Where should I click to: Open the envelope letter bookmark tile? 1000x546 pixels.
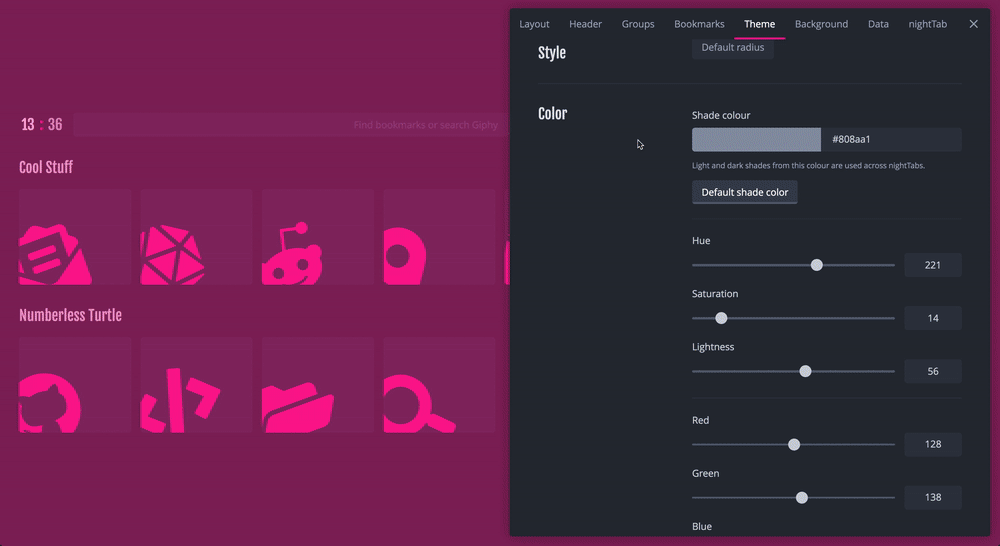coord(75,237)
